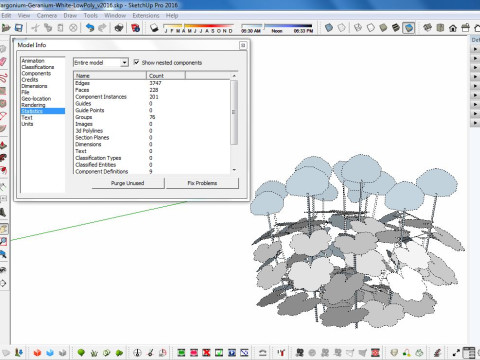Click the Name column header
Viewport: 480px width, 360px height.
110,76
